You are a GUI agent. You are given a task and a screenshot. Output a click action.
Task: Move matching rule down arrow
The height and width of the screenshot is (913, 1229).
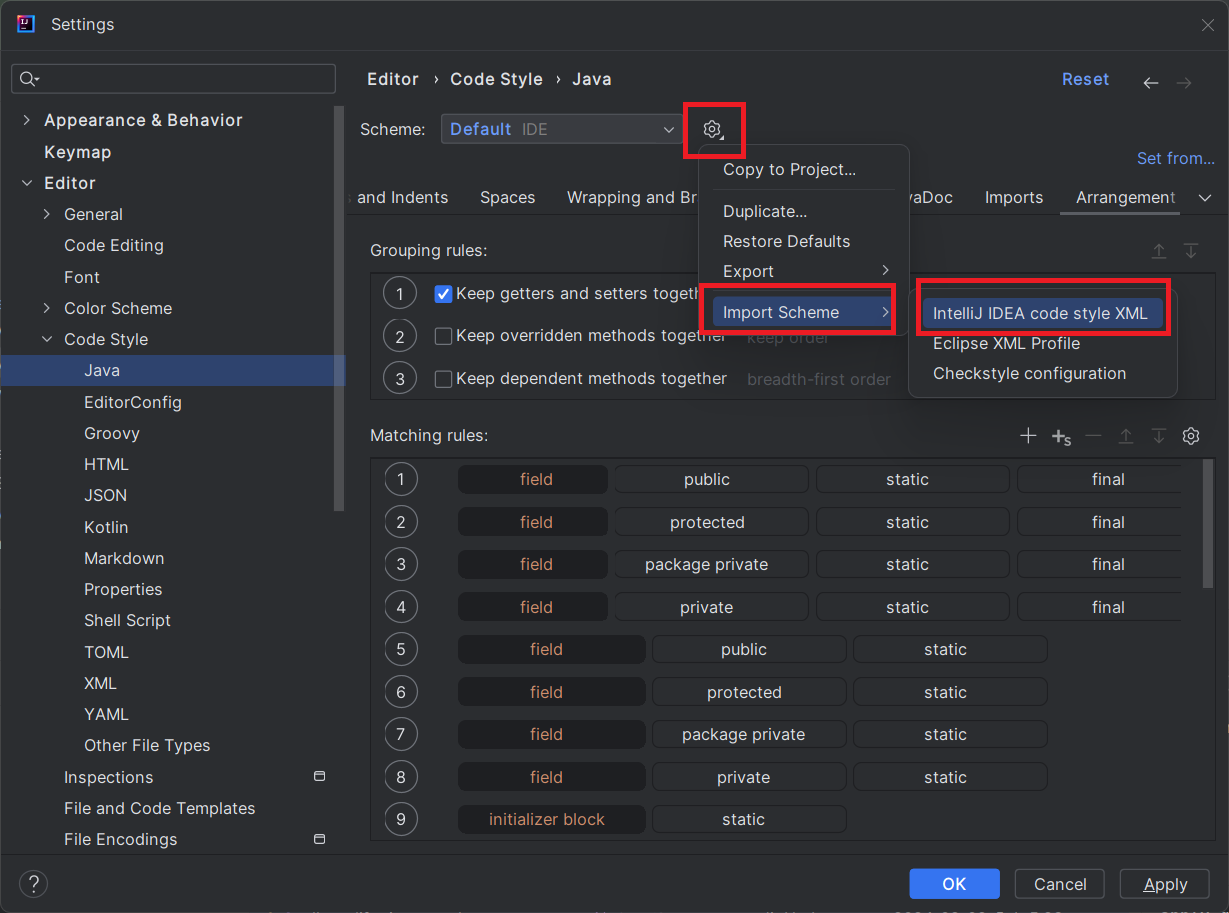(1158, 436)
